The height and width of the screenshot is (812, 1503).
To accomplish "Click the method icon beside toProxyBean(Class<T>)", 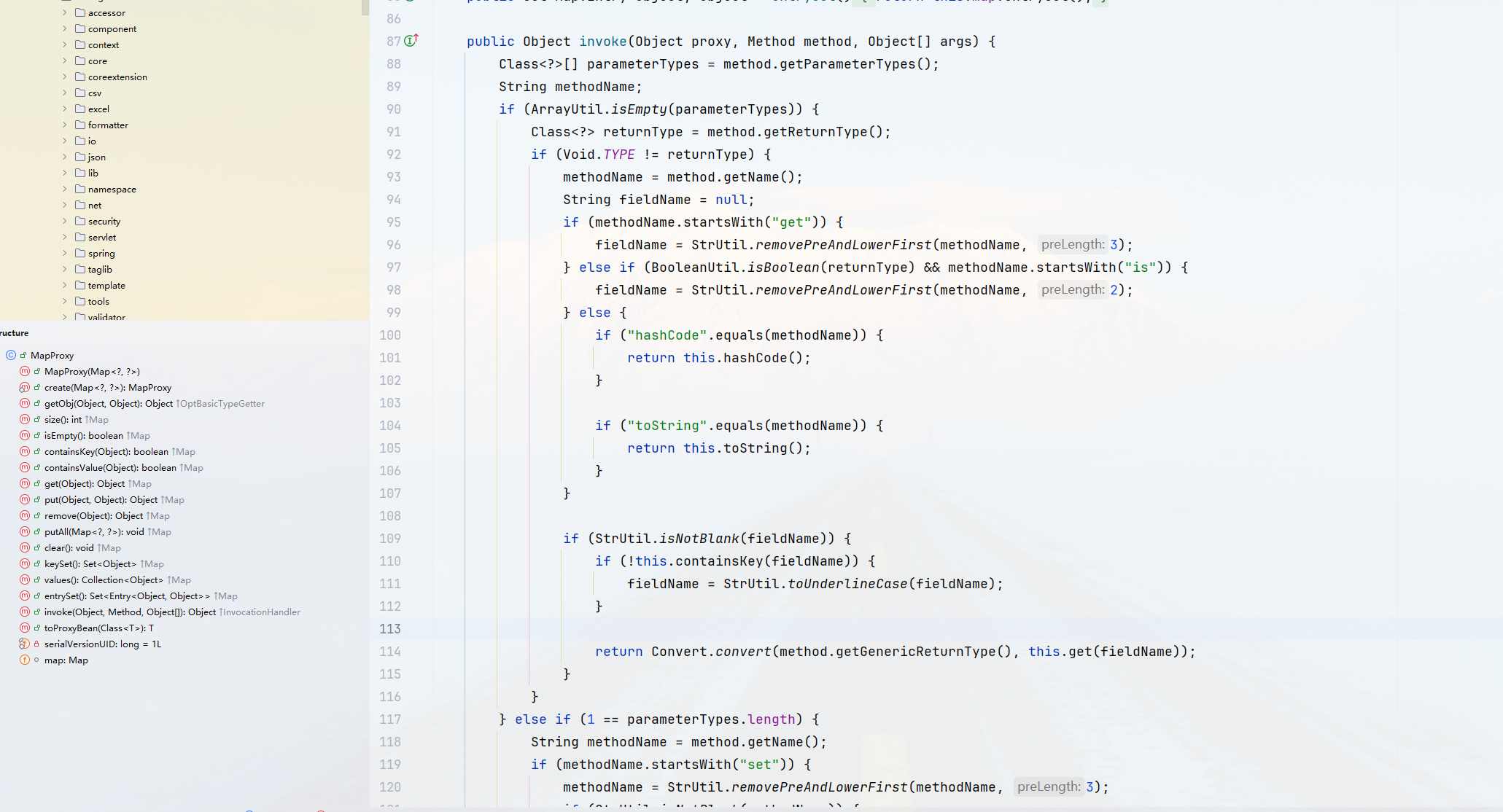I will [x=25, y=628].
